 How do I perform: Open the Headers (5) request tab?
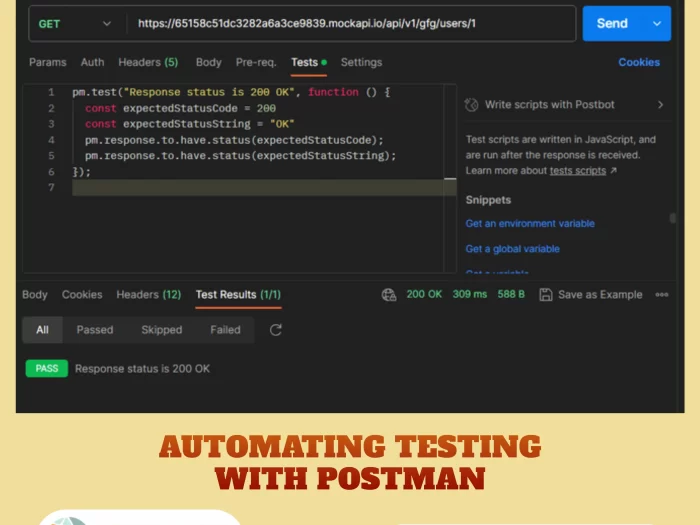148,62
